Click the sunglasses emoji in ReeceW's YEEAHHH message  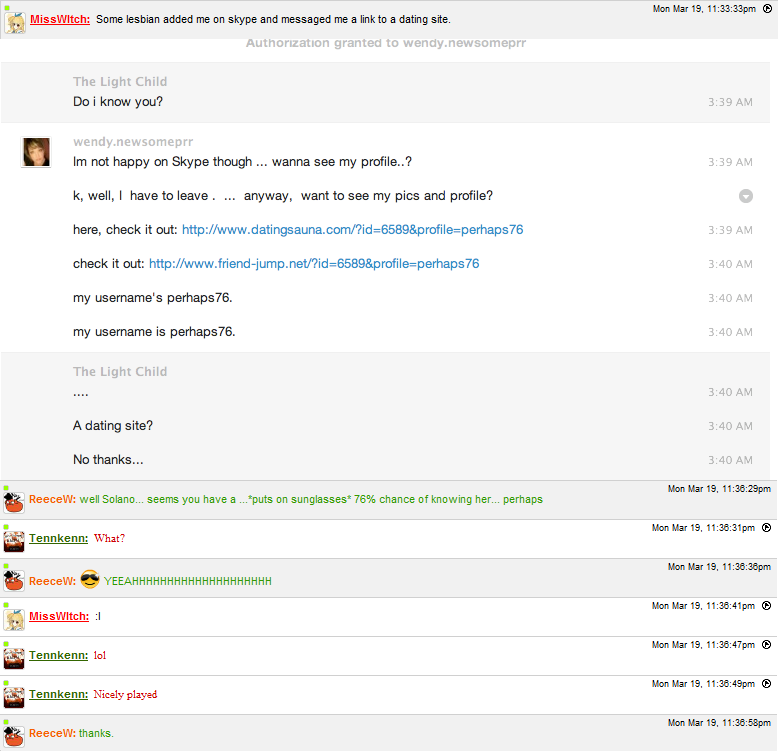coord(90,579)
